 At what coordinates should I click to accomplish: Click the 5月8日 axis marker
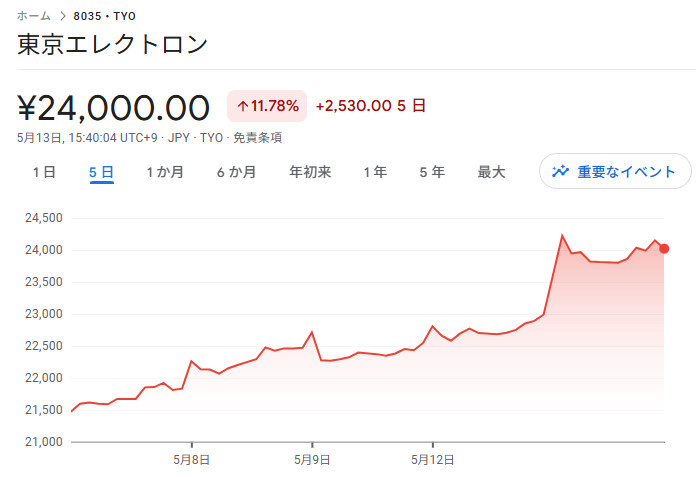pyautogui.click(x=191, y=460)
